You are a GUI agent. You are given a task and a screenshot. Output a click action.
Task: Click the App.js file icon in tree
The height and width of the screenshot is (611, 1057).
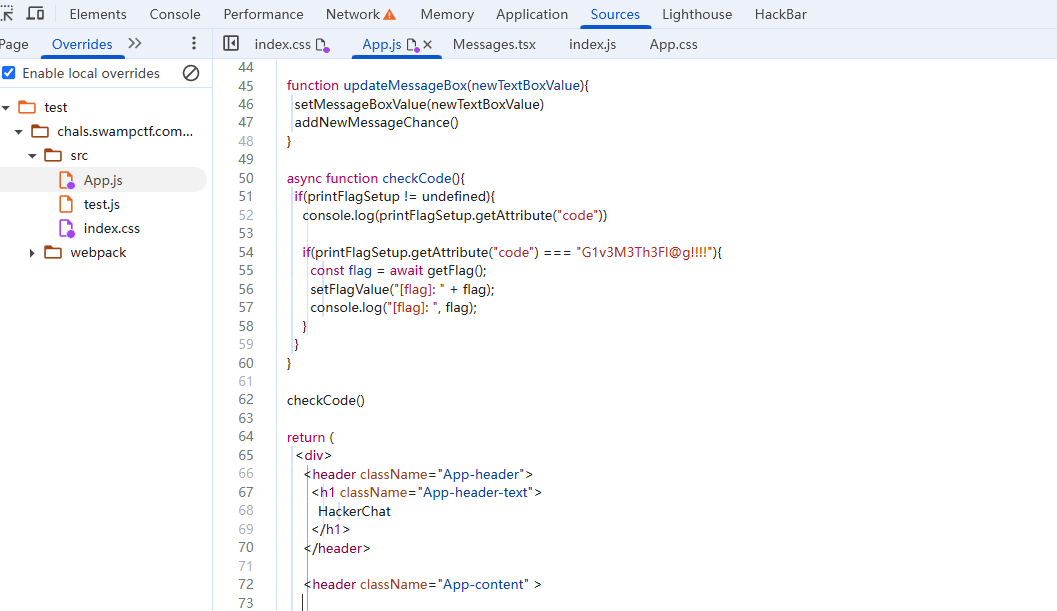point(67,180)
